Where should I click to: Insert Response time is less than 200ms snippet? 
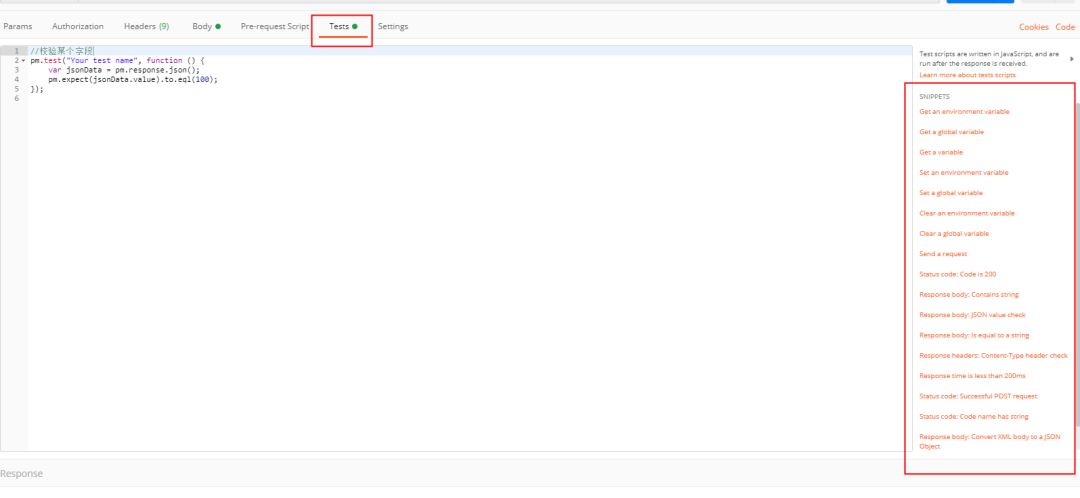(x=972, y=376)
